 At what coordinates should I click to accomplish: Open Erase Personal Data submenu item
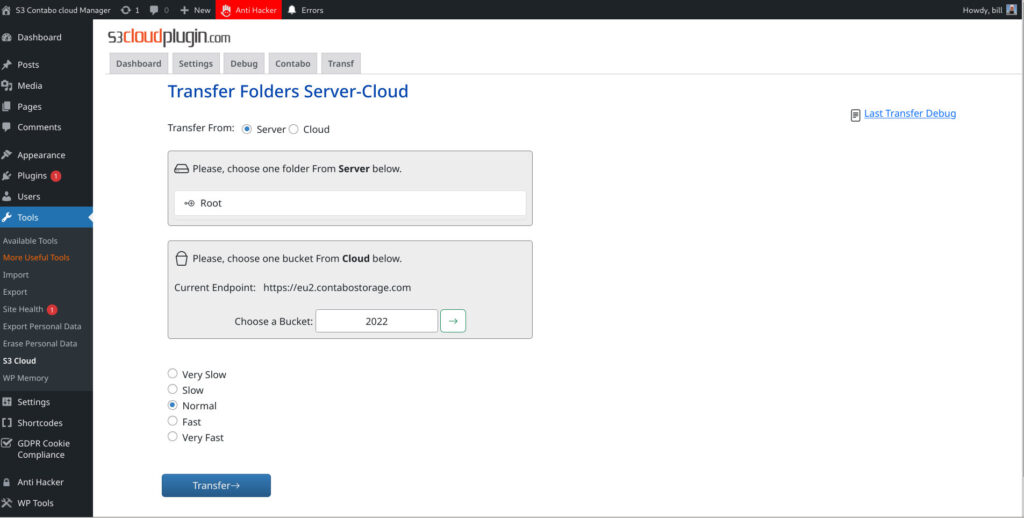coord(40,344)
